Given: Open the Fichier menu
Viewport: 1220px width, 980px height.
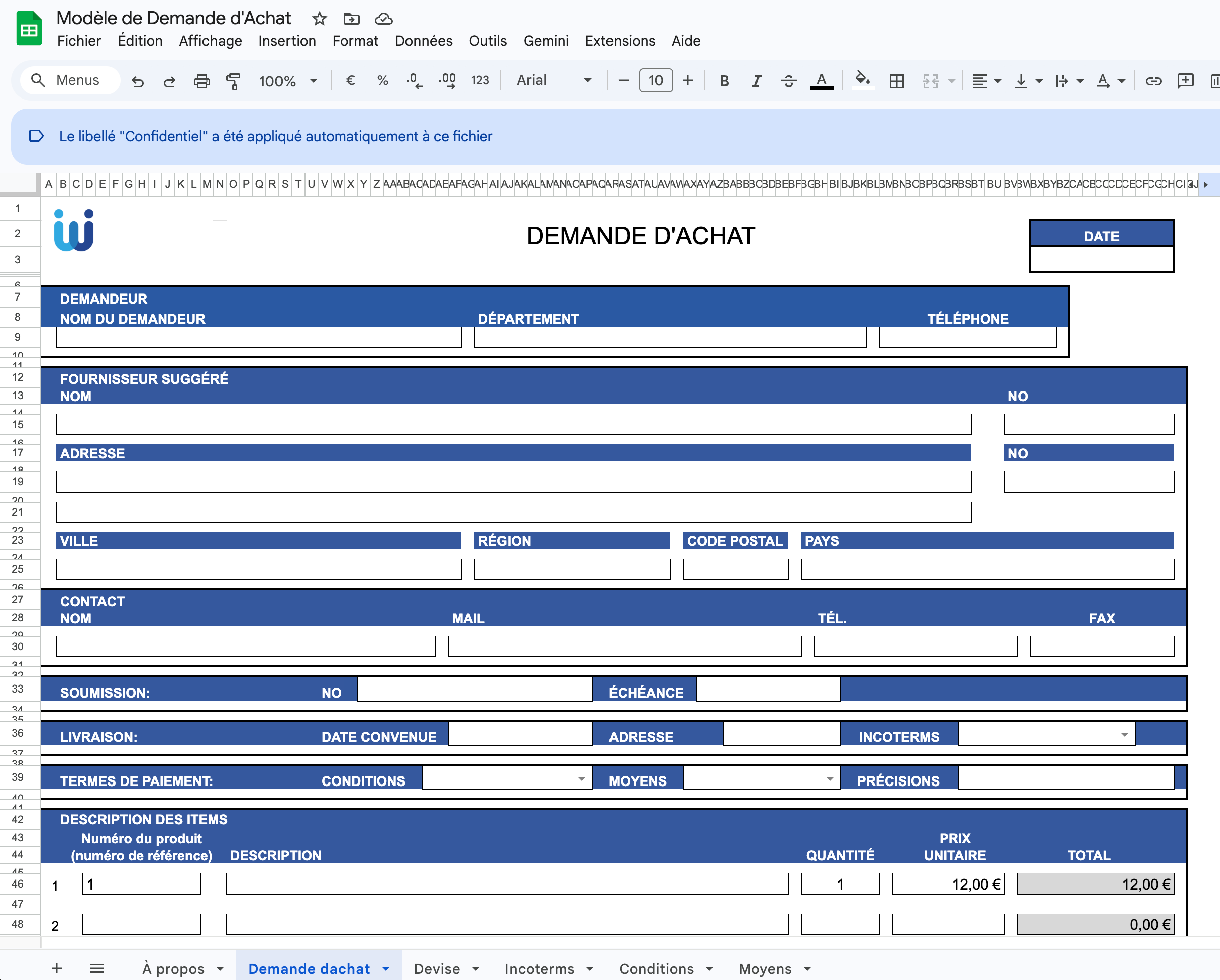Looking at the screenshot, I should point(79,41).
